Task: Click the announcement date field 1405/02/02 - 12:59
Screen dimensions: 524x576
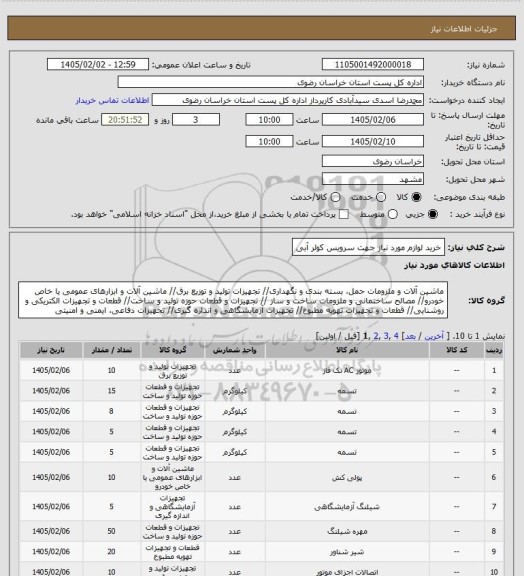Action: point(98,64)
